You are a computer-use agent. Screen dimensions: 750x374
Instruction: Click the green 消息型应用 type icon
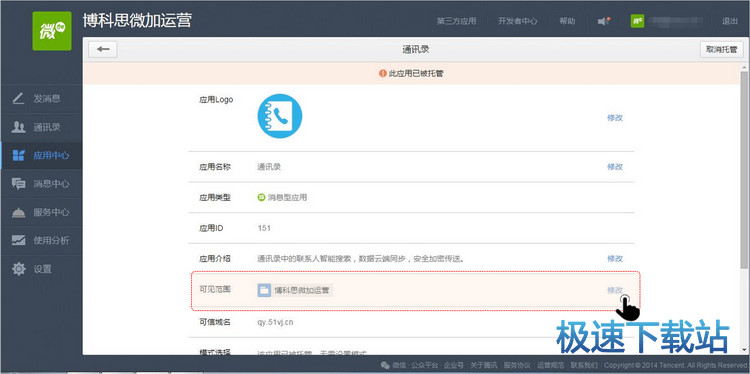coord(261,197)
